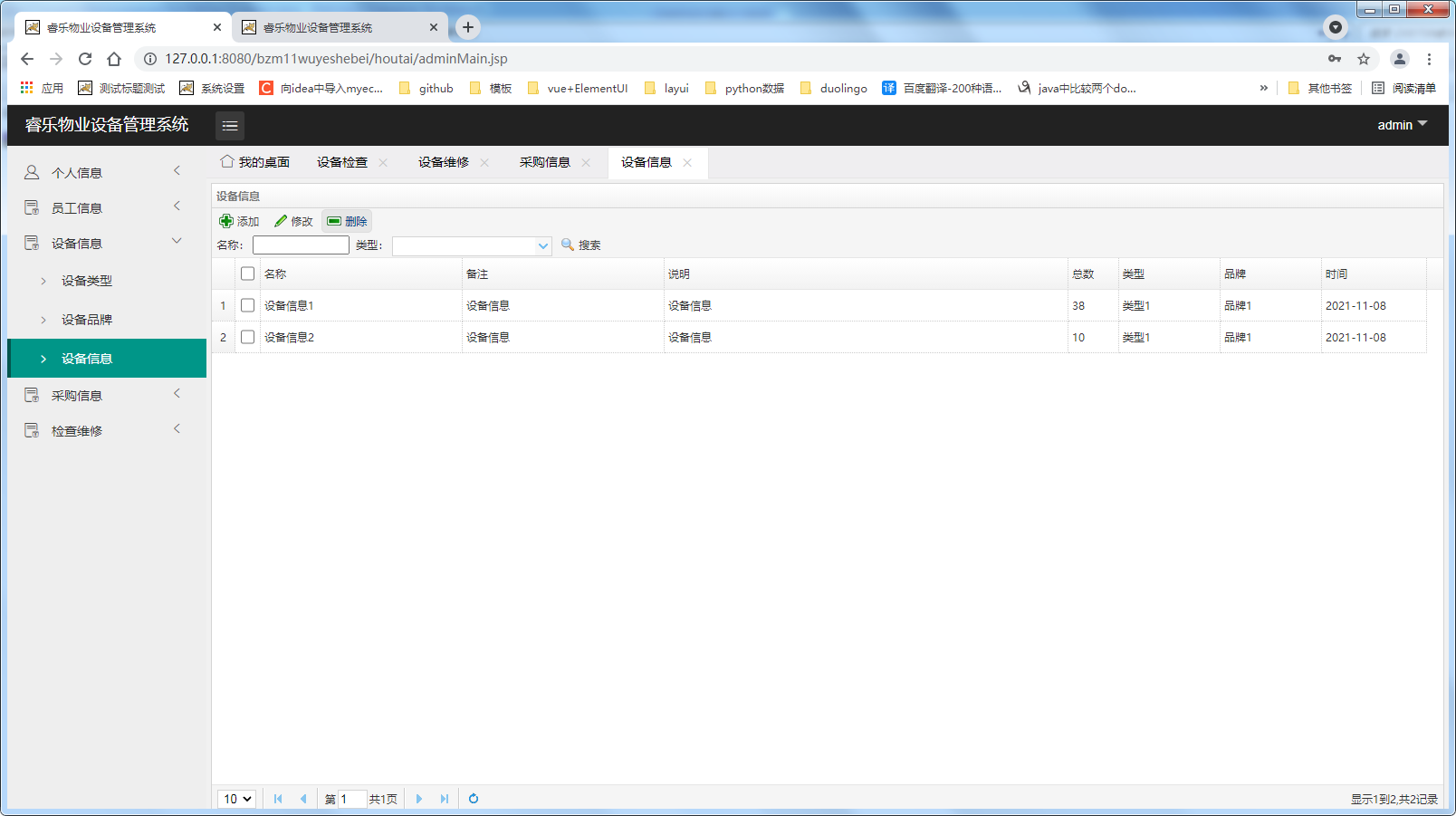Screen dimensions: 1456x816
Task: Click the browser back arrow
Action: (x=27, y=59)
